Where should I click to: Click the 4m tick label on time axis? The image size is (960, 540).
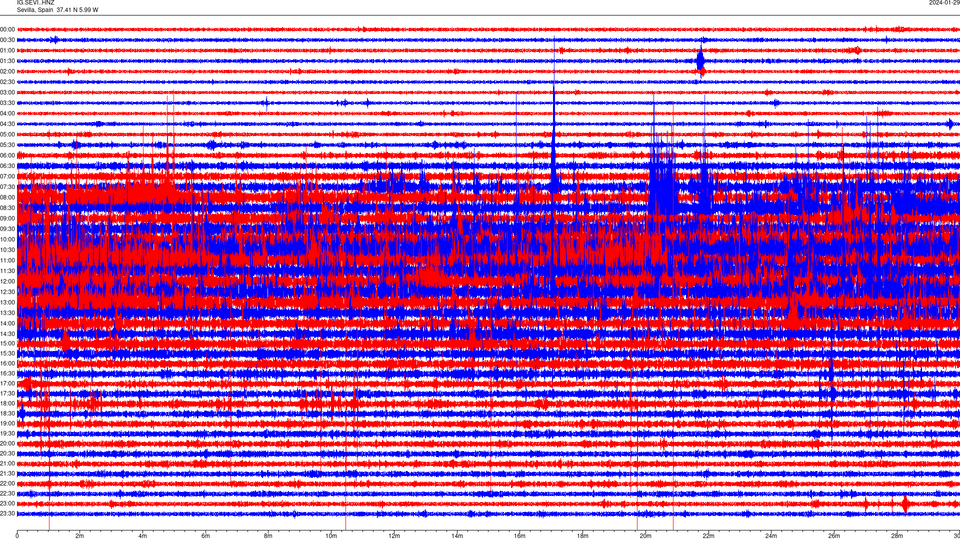tap(143, 536)
